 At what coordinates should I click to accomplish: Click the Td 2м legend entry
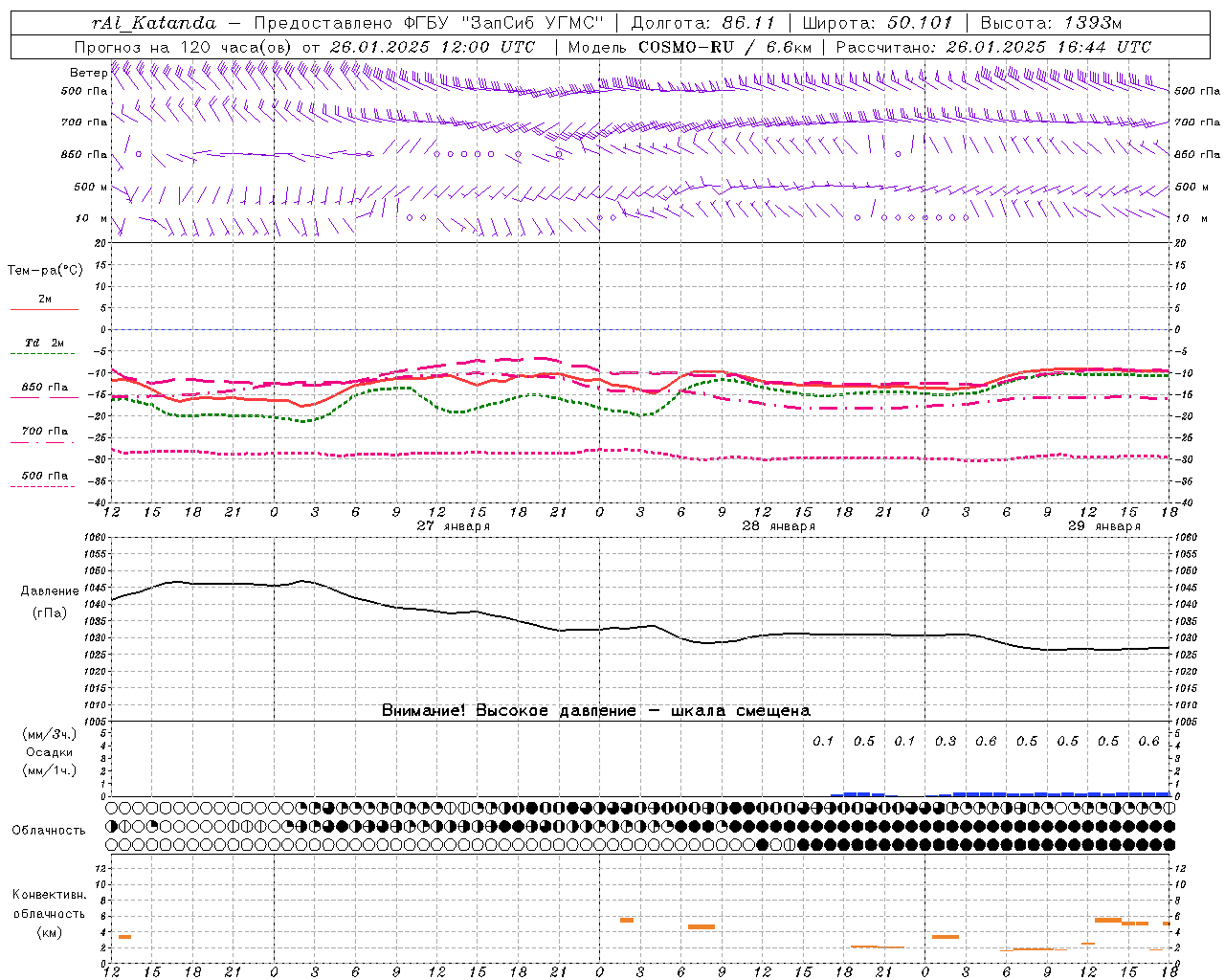point(44,343)
